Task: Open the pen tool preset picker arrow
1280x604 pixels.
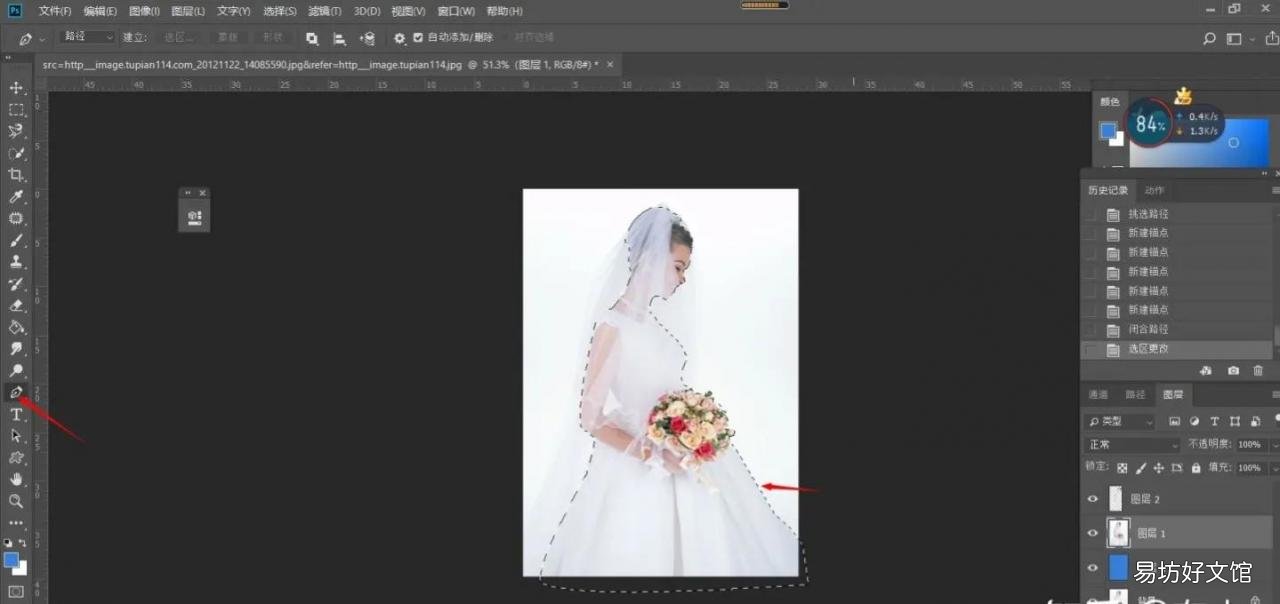Action: click(x=42, y=39)
